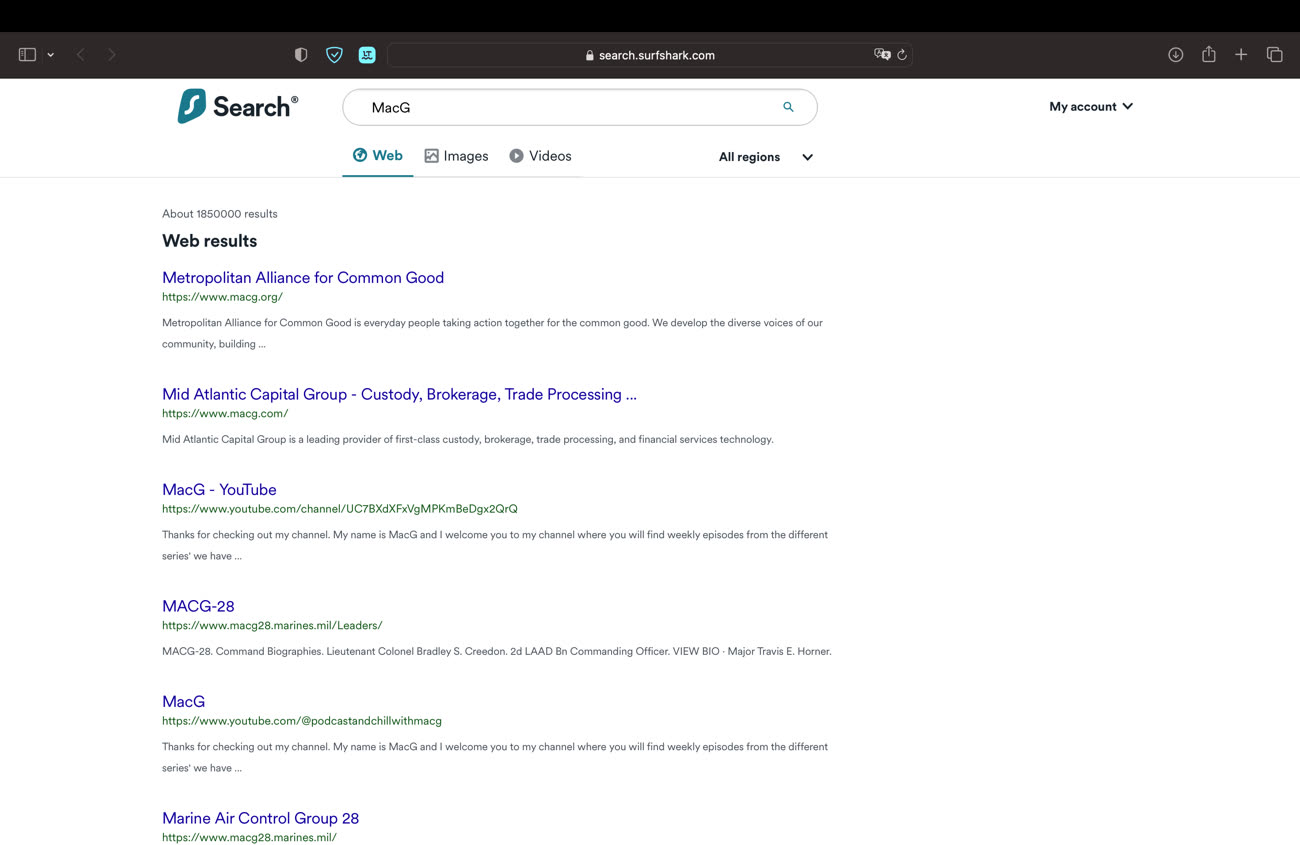
Task: Open the teal translate extension icon
Action: click(x=367, y=55)
